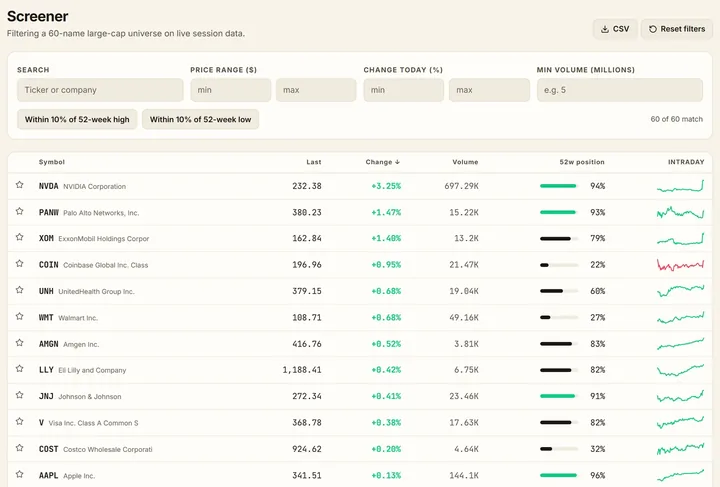Click the 697.29K volume value

tap(461, 186)
